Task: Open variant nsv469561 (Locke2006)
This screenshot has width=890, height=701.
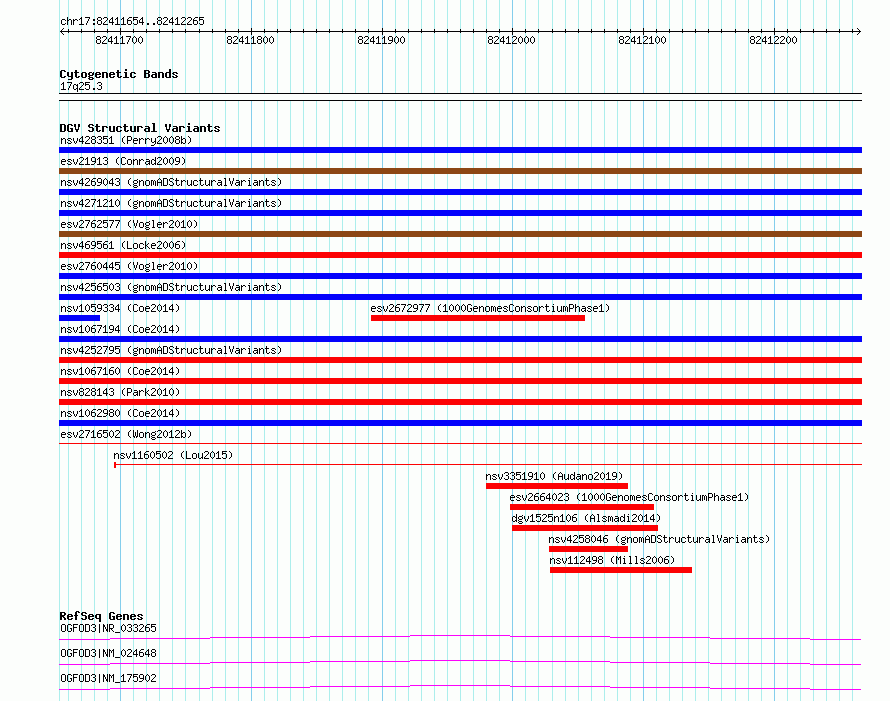Action: [123, 245]
